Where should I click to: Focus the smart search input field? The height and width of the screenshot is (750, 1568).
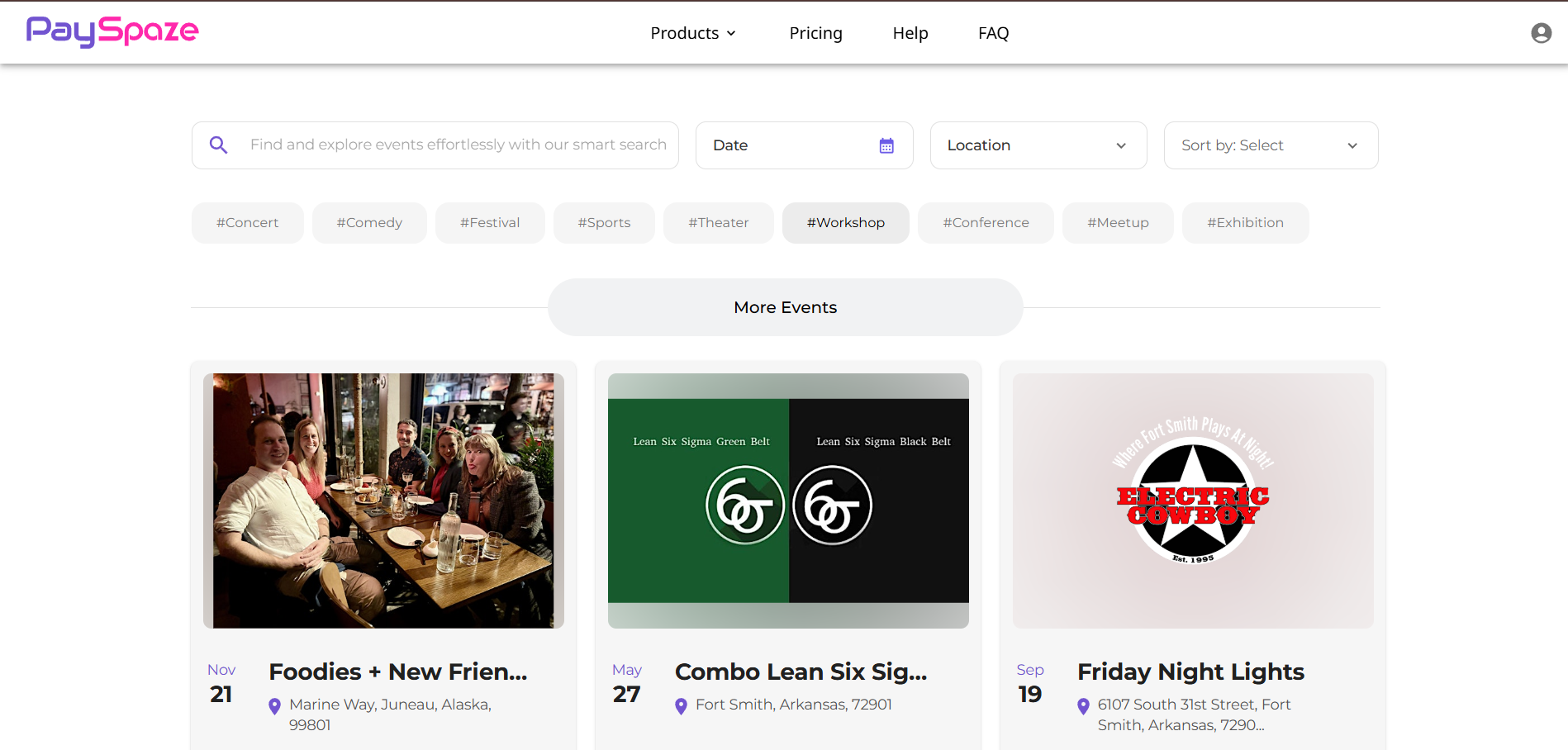click(x=458, y=145)
